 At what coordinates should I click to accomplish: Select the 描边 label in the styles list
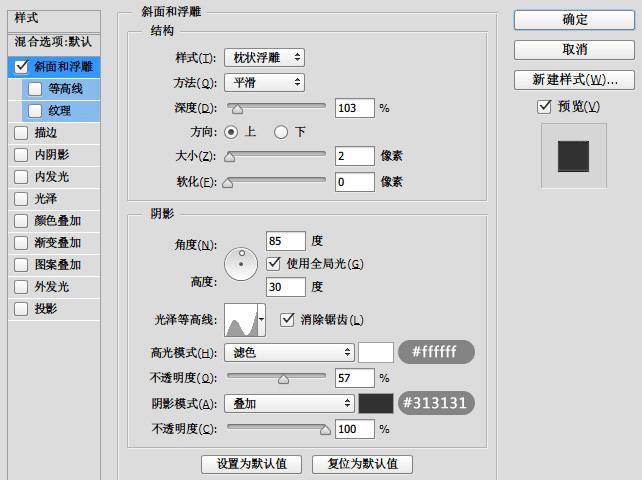coord(46,133)
